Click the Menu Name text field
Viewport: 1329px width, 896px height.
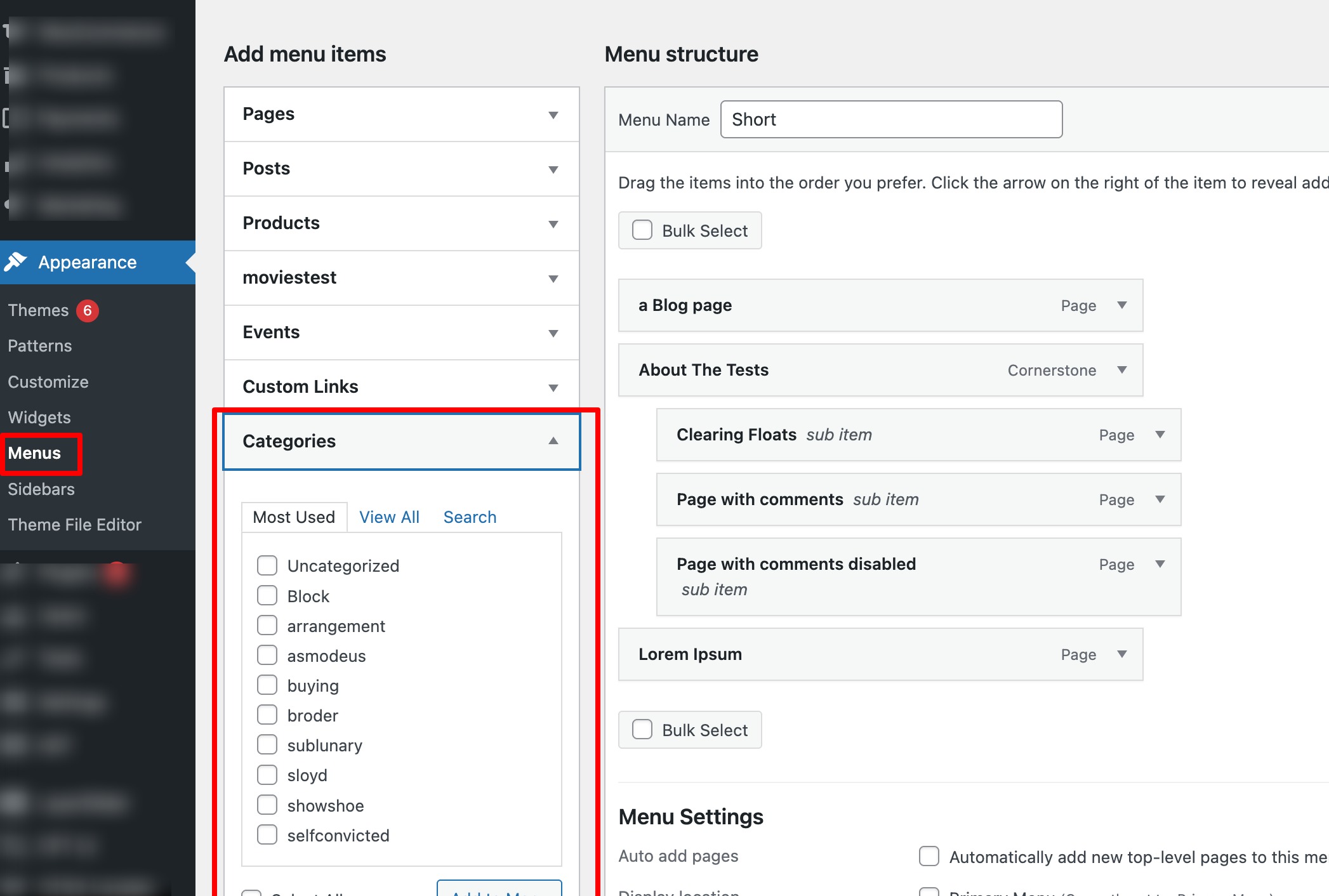[891, 119]
